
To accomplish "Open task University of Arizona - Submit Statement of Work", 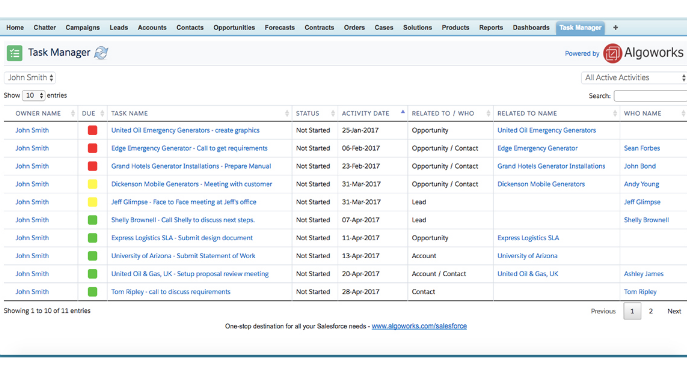I will pos(183,256).
